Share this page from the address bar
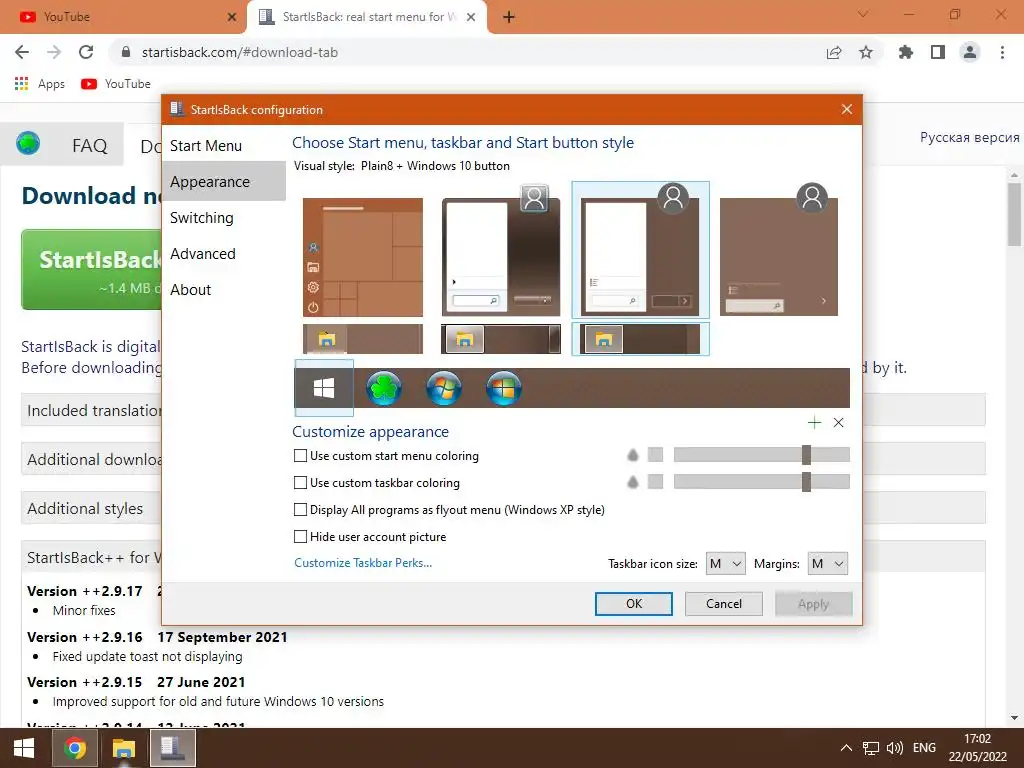 pyautogui.click(x=834, y=52)
